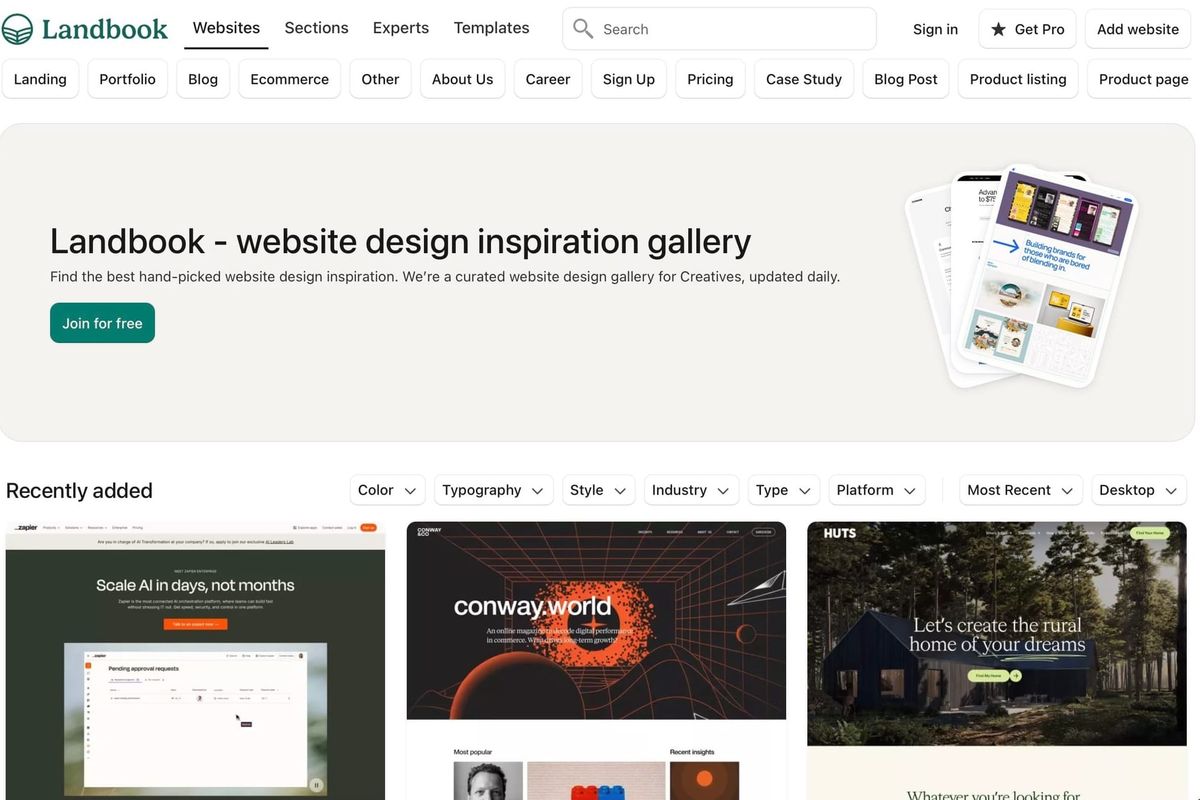This screenshot has height=800, width=1200.
Task: Select the Ecommerce category chip
Action: [x=289, y=79]
